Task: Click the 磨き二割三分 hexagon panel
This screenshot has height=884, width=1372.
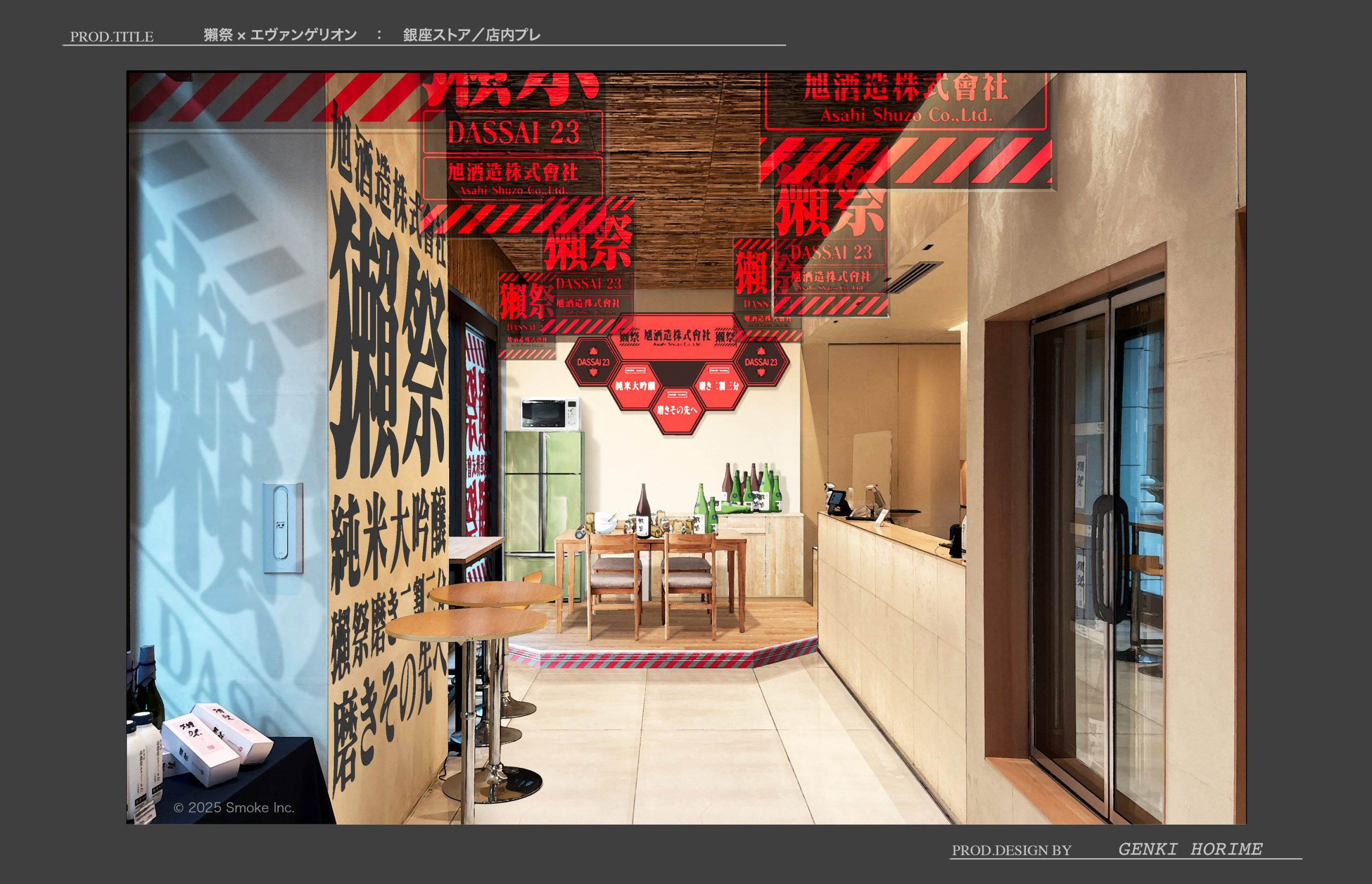Action: click(719, 386)
